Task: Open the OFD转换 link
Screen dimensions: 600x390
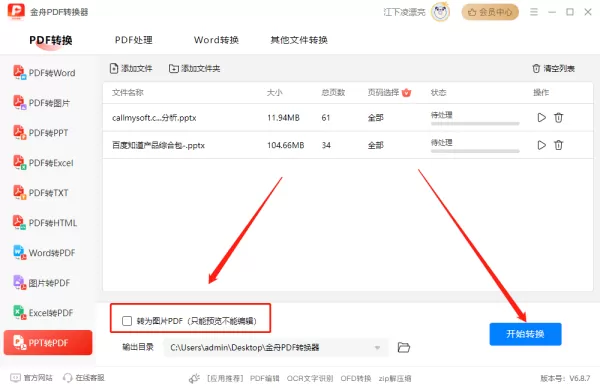Action: 356,379
